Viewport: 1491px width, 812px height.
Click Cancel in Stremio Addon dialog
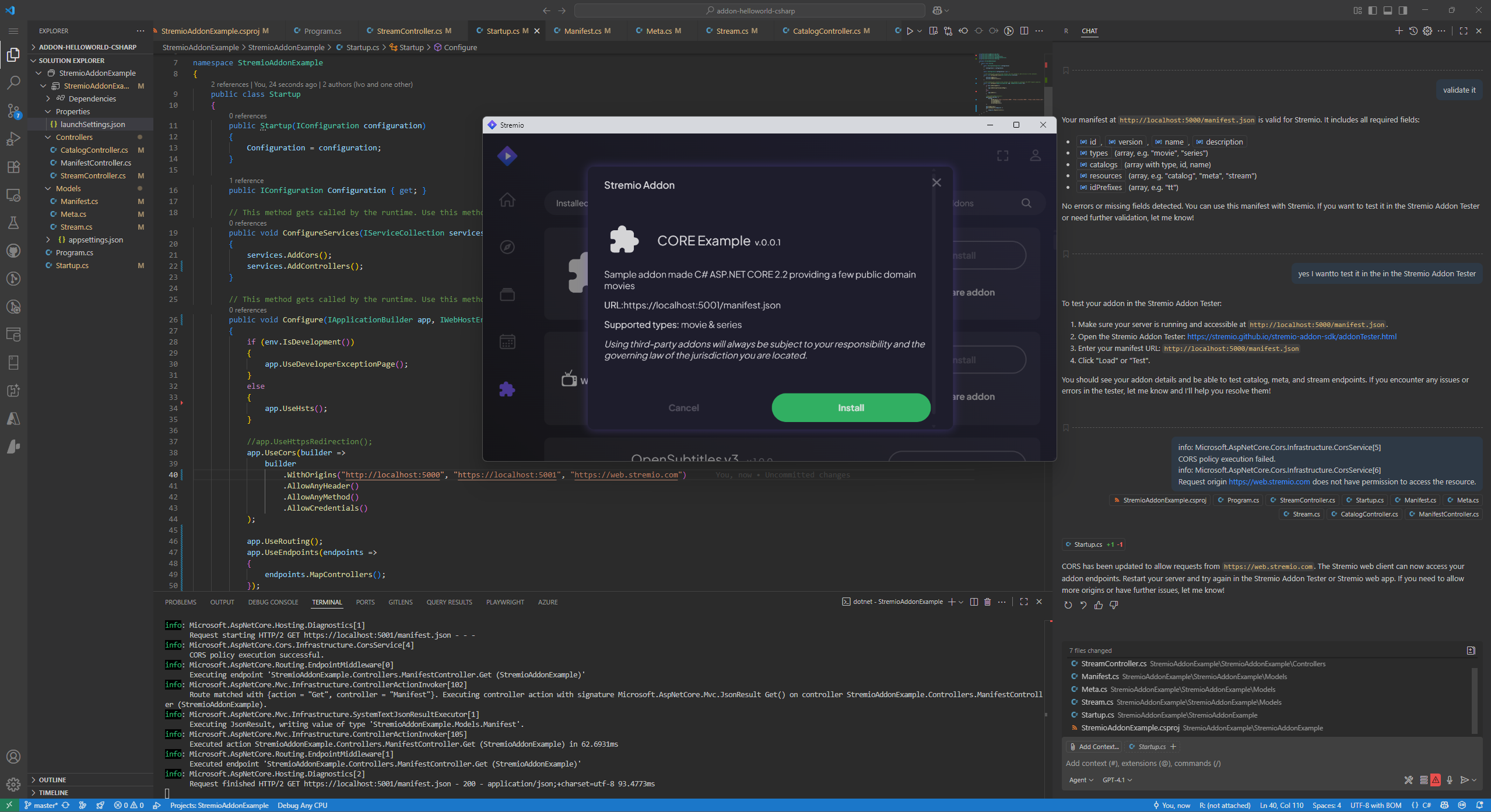683,407
